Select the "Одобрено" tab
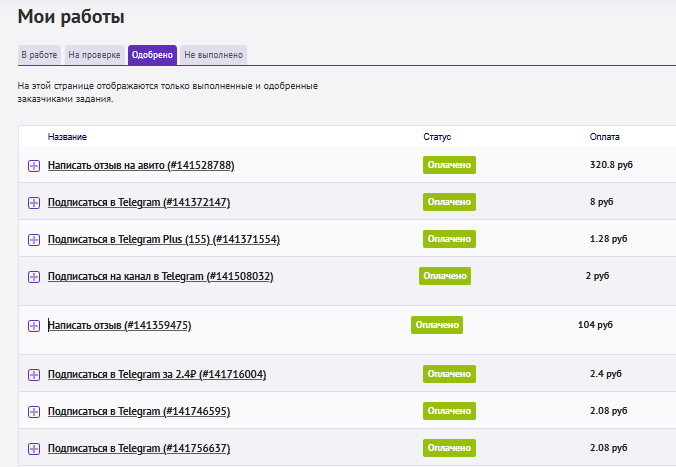Screen dimensions: 676x467 (x=152, y=55)
